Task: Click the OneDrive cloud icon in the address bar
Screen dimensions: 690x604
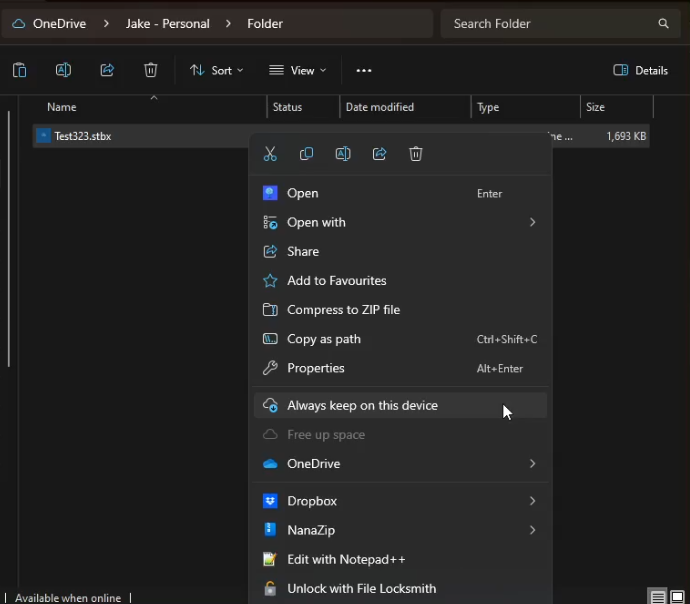Action: [x=18, y=24]
